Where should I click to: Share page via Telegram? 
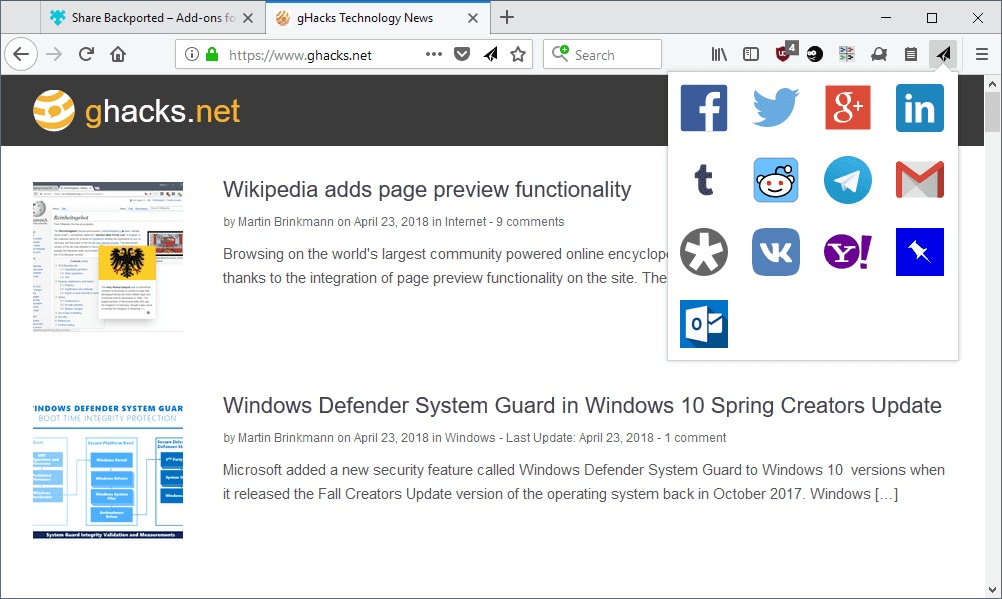point(847,180)
